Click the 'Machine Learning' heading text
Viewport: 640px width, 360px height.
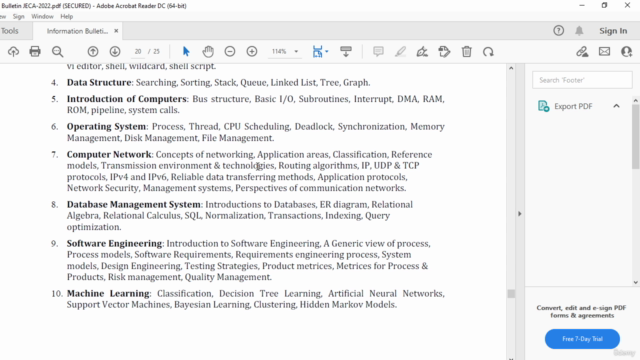tap(108, 293)
